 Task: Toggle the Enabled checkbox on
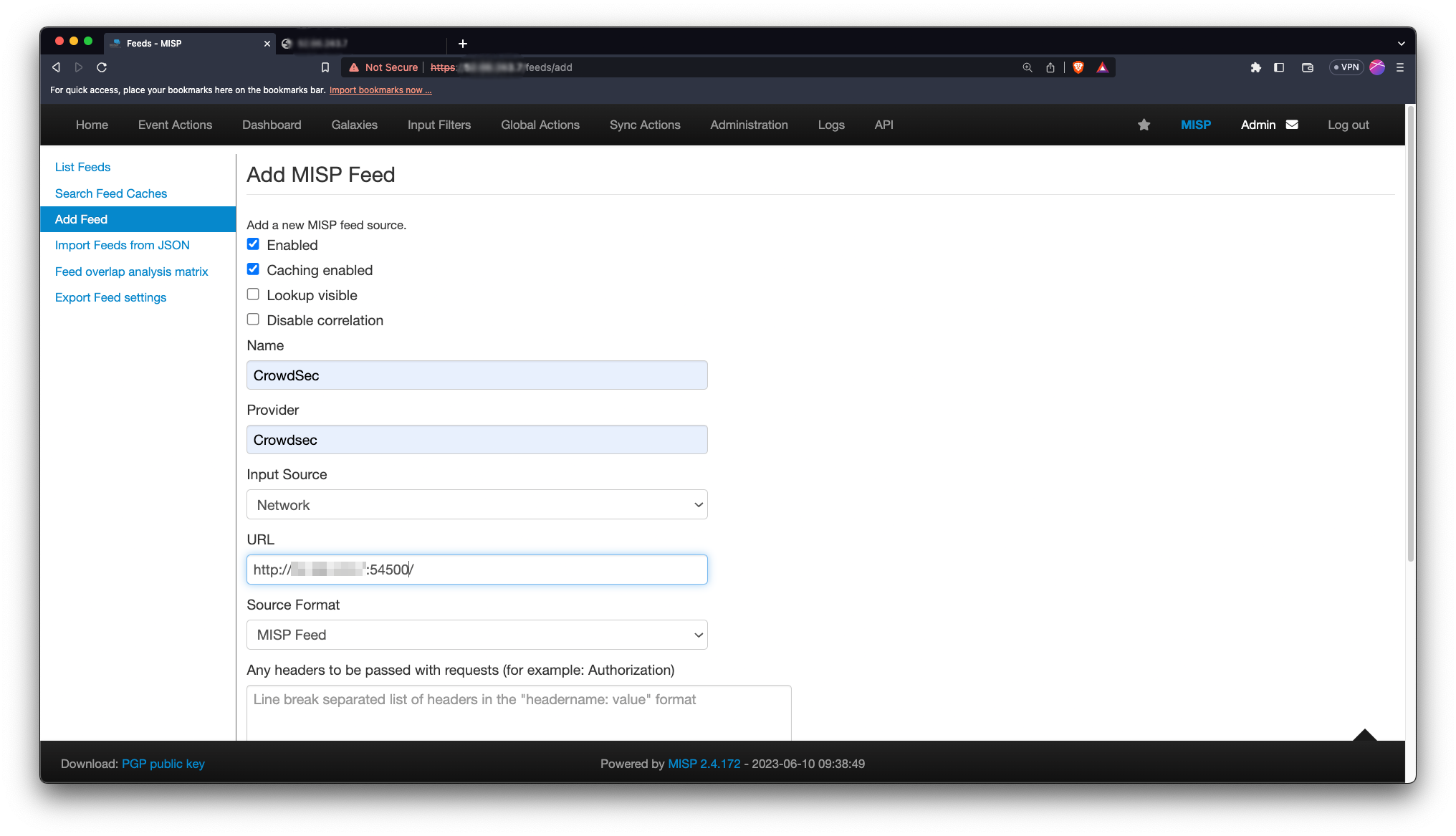coord(253,244)
